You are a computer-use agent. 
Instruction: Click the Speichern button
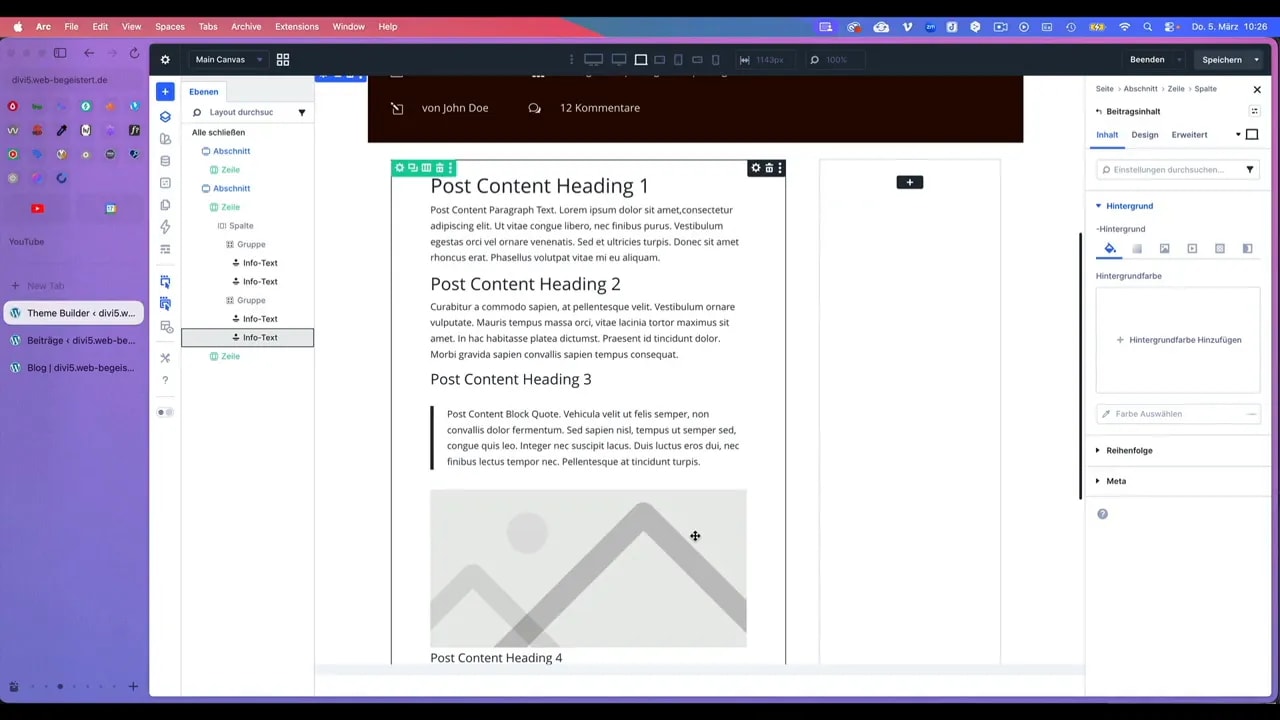pos(1221,60)
